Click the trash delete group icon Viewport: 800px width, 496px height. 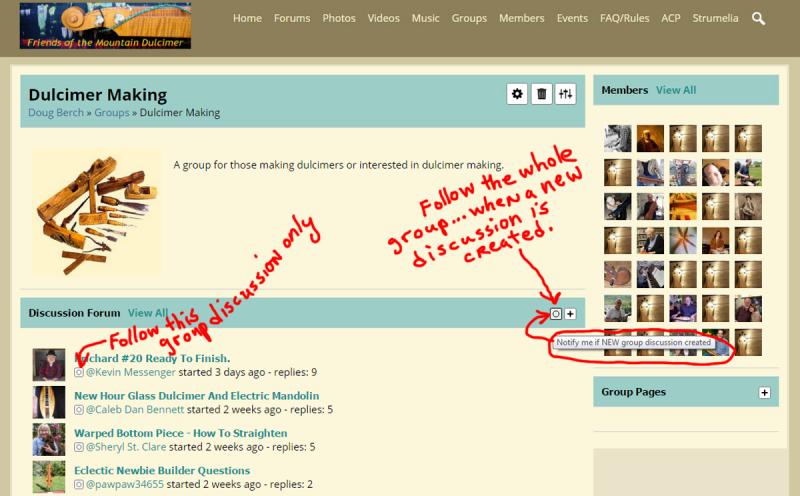tap(541, 94)
